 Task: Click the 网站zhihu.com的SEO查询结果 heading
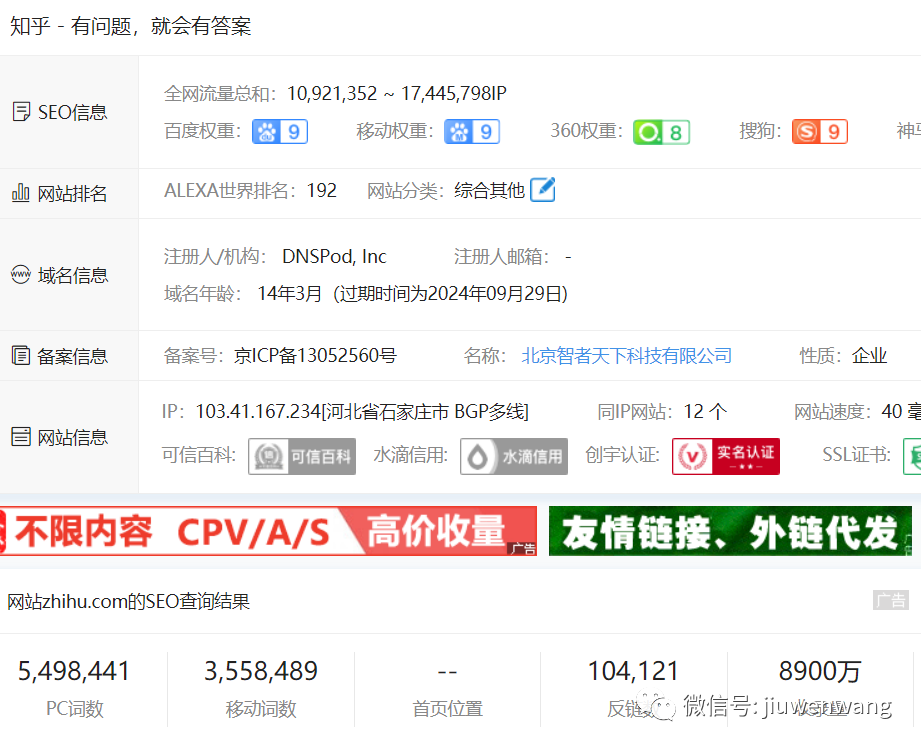[129, 601]
